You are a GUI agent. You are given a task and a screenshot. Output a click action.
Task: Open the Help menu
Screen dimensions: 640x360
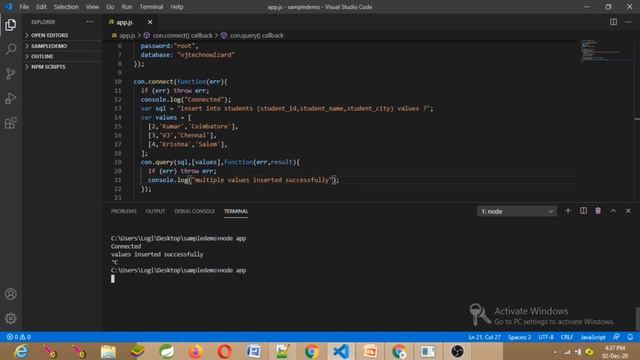click(x=177, y=7)
